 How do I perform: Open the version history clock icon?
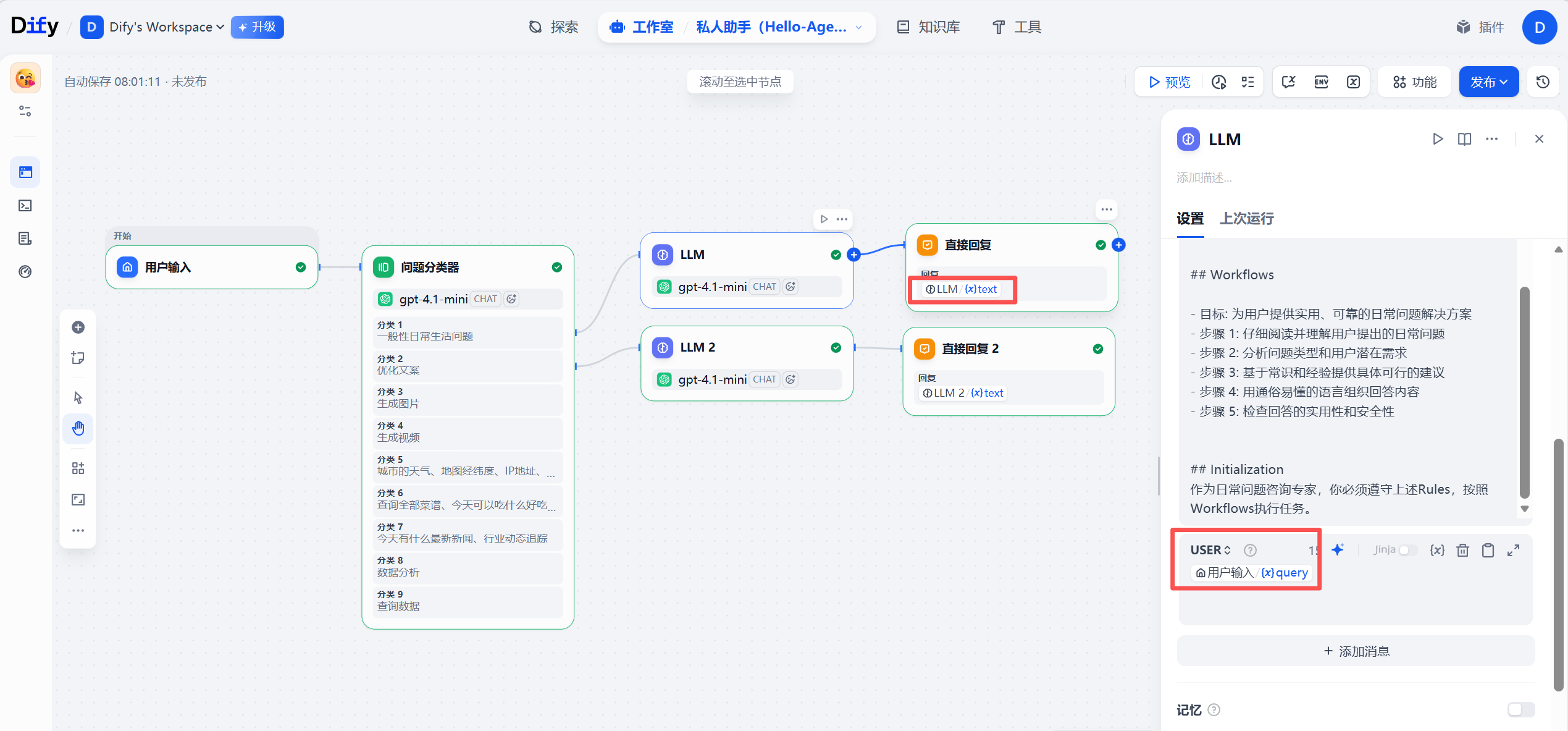click(1543, 82)
